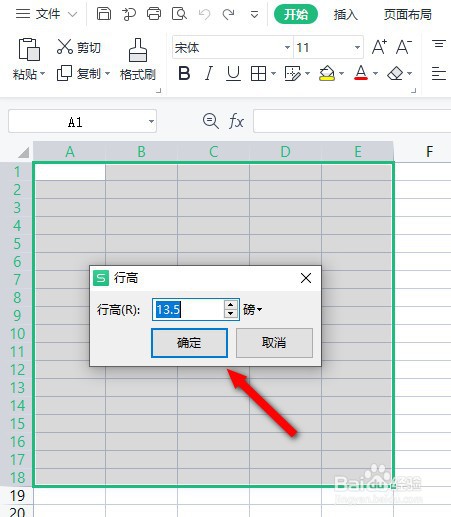
Task: Toggle Underline formatting
Action: point(233,73)
